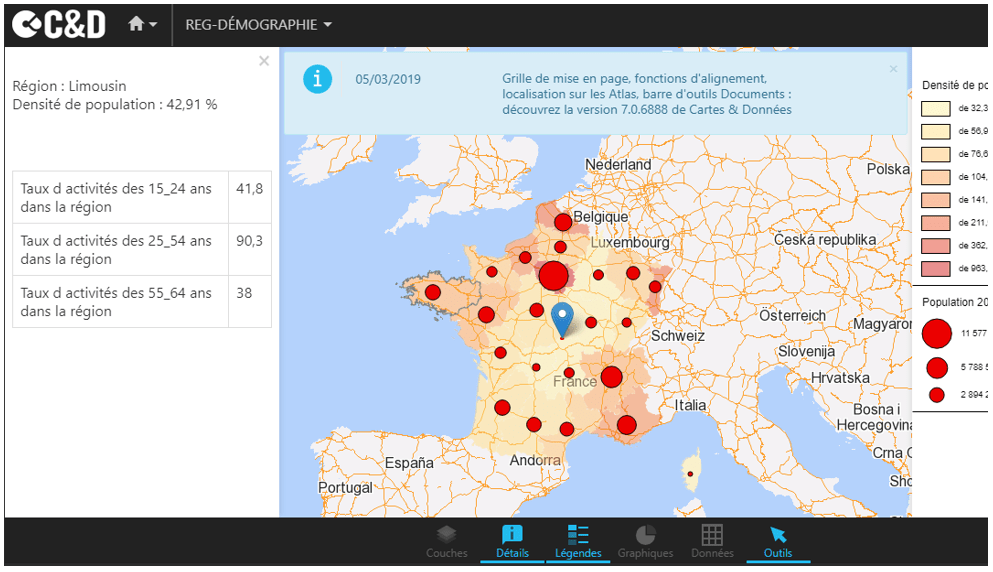The height and width of the screenshot is (572, 993).
Task: Open the Cartes & Données version announcement text
Action: [x=646, y=94]
